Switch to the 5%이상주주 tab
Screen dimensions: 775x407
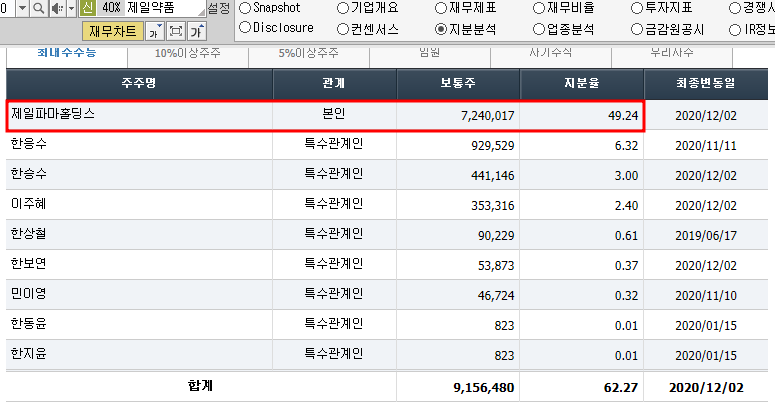coord(308,53)
